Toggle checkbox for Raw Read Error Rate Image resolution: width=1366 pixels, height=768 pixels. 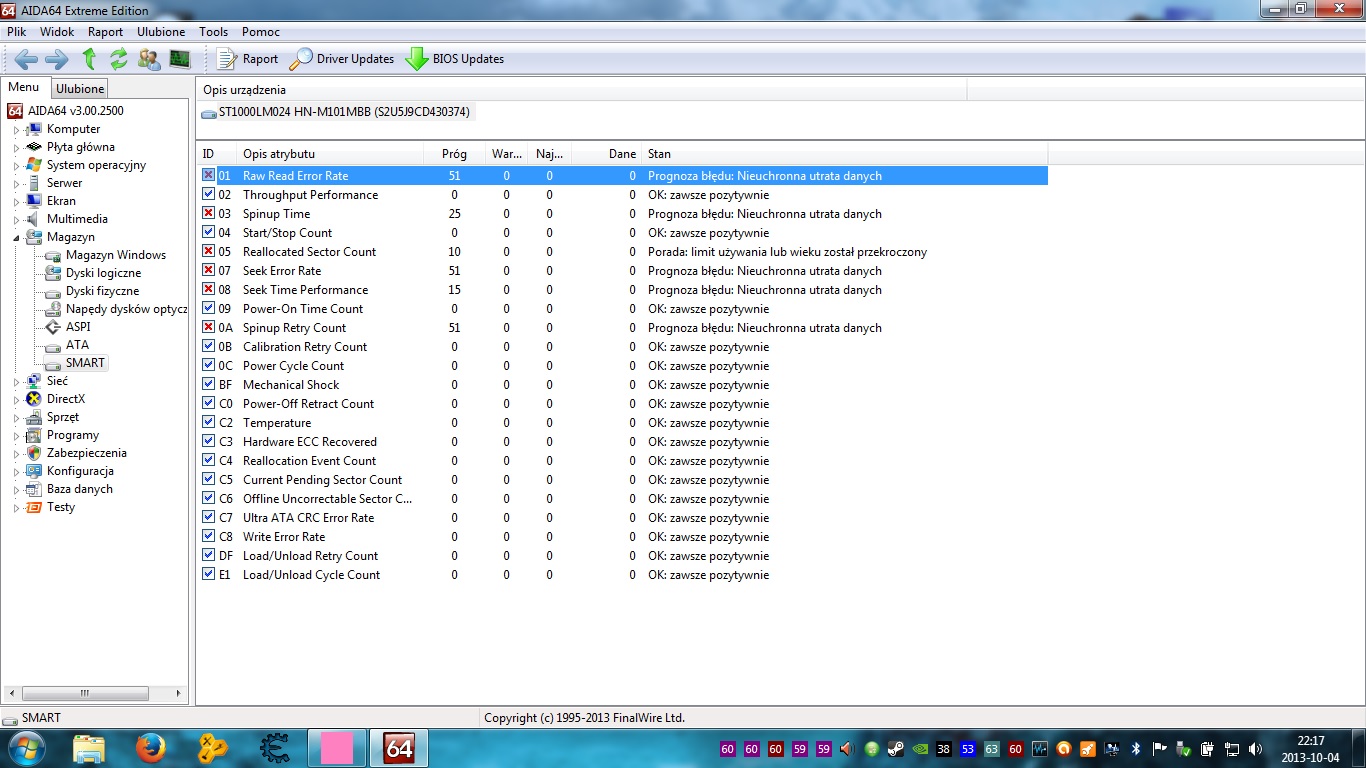[208, 175]
